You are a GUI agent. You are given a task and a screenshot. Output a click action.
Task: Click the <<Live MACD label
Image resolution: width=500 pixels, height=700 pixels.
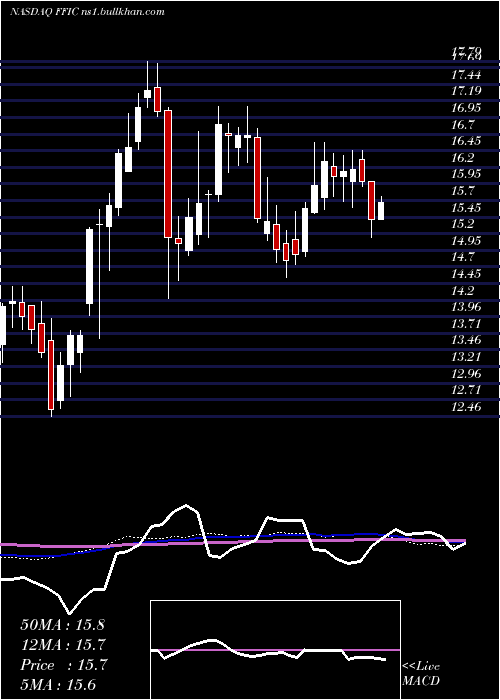(421, 673)
